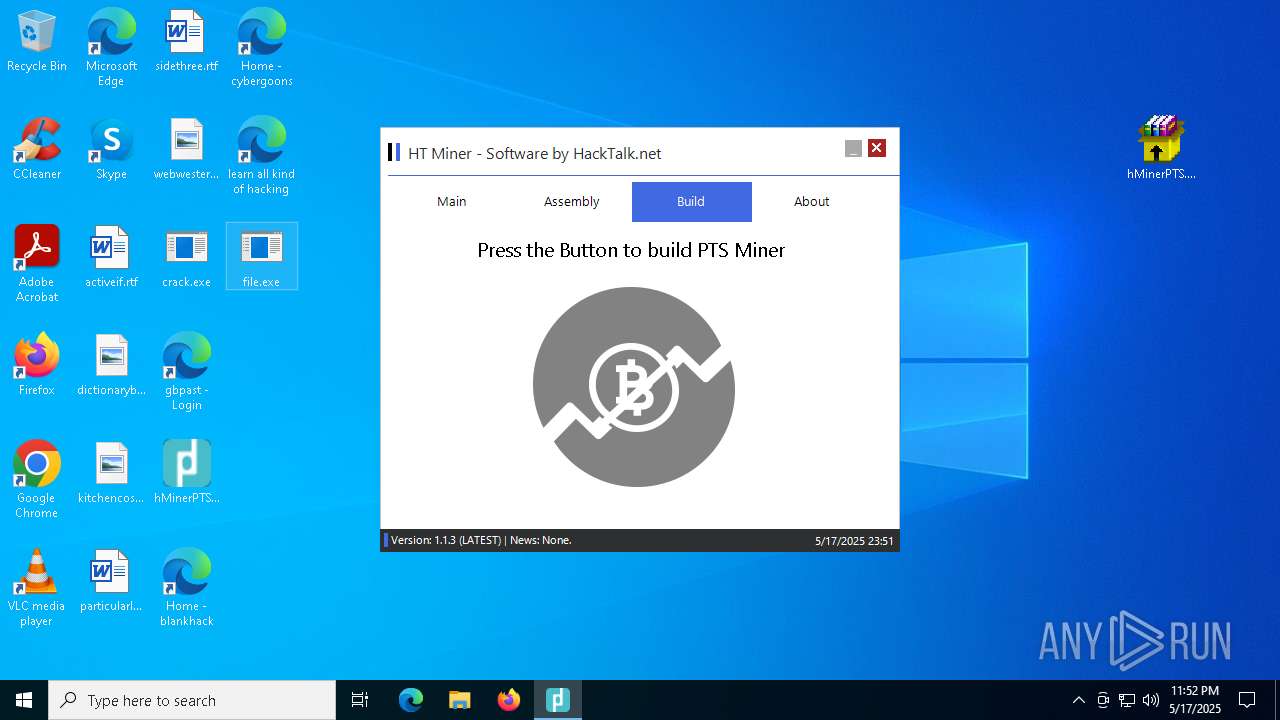This screenshot has height=720, width=1280.
Task: Select hMinerPTS WinRAR archive icon
Action: pos(1161,148)
